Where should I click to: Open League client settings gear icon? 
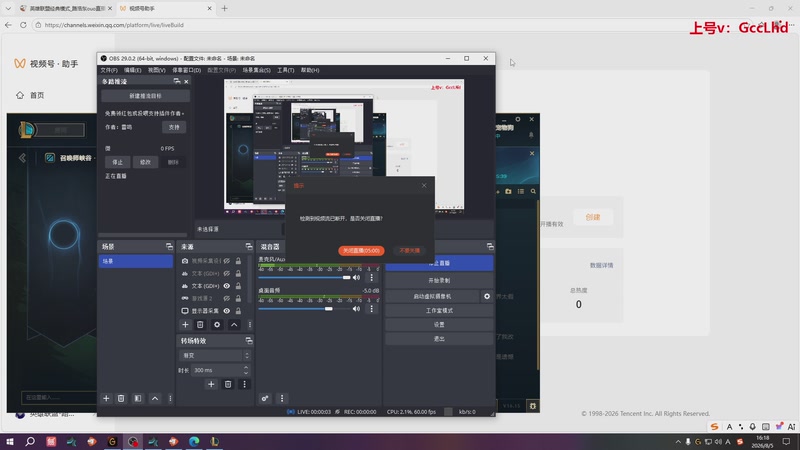pyautogui.click(x=517, y=119)
